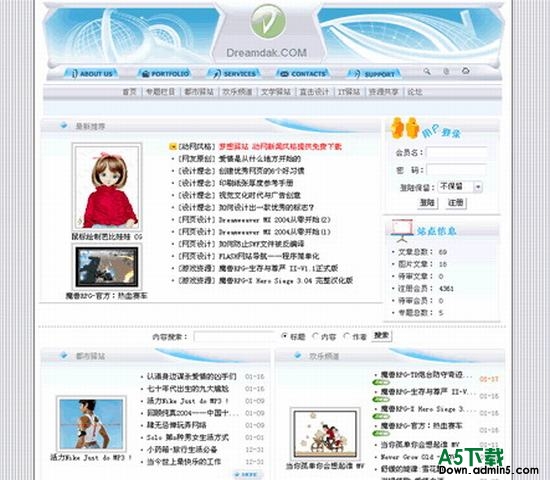The width and height of the screenshot is (550, 480).
Task: Focus the 内容搜索 search text field
Action: [x=234, y=337]
